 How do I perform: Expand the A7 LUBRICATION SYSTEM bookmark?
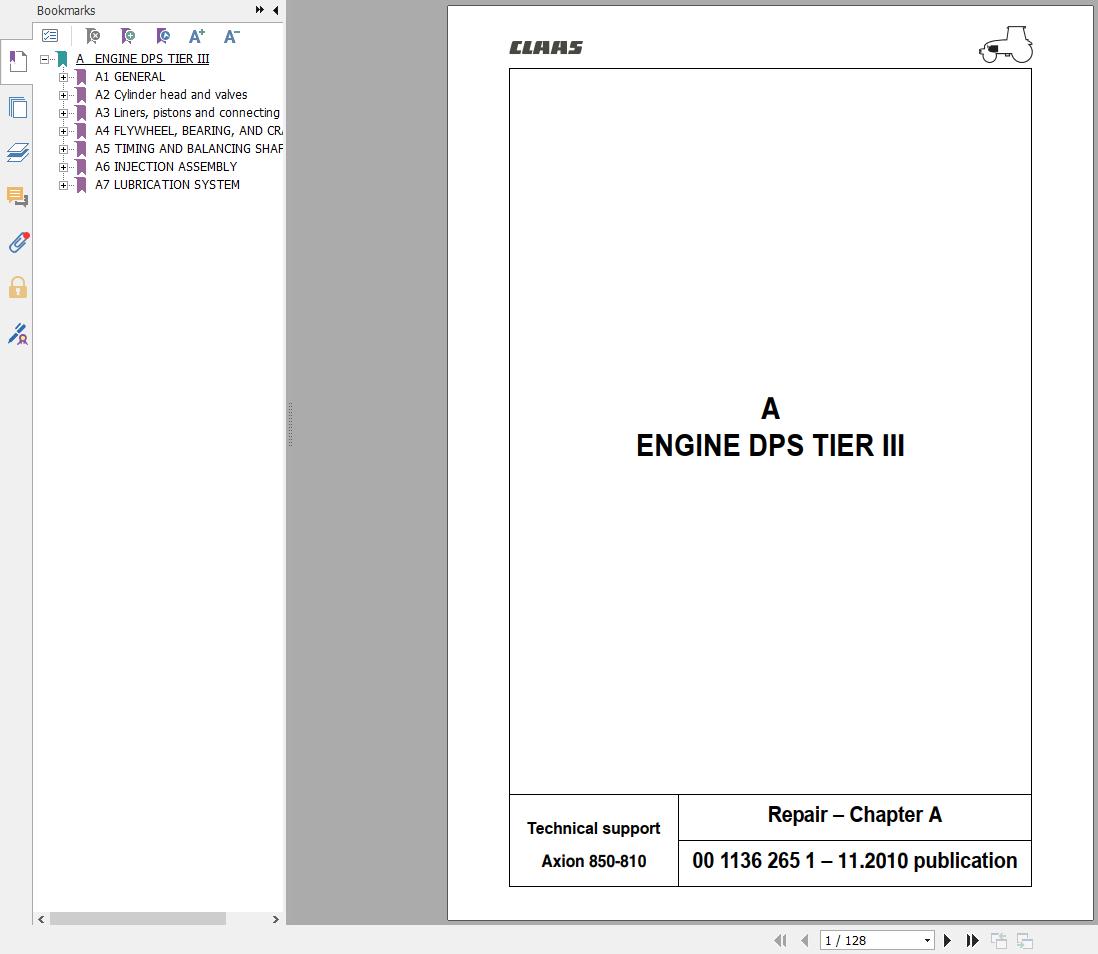pos(63,186)
